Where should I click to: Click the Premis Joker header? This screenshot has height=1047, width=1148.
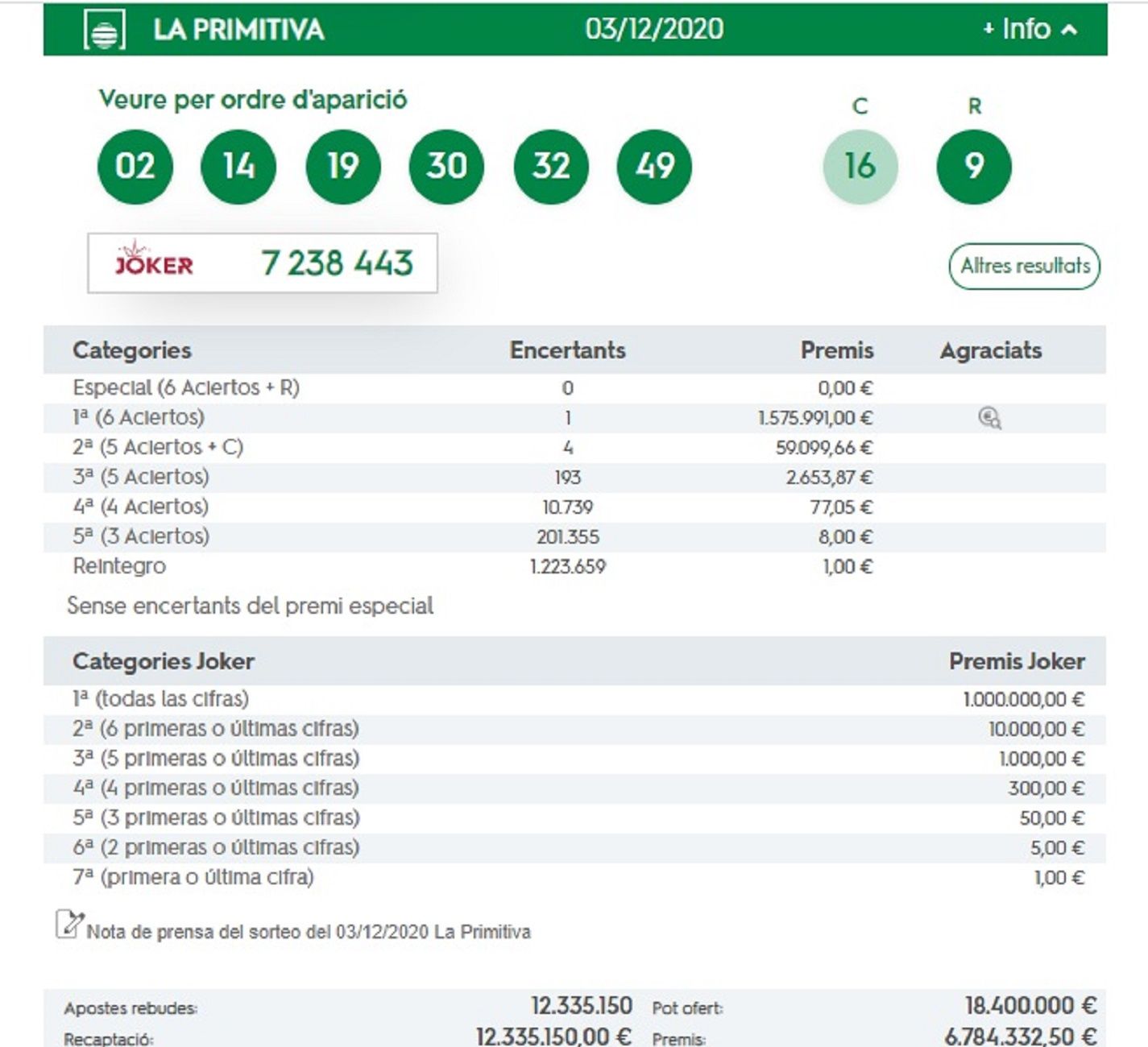click(x=1017, y=662)
